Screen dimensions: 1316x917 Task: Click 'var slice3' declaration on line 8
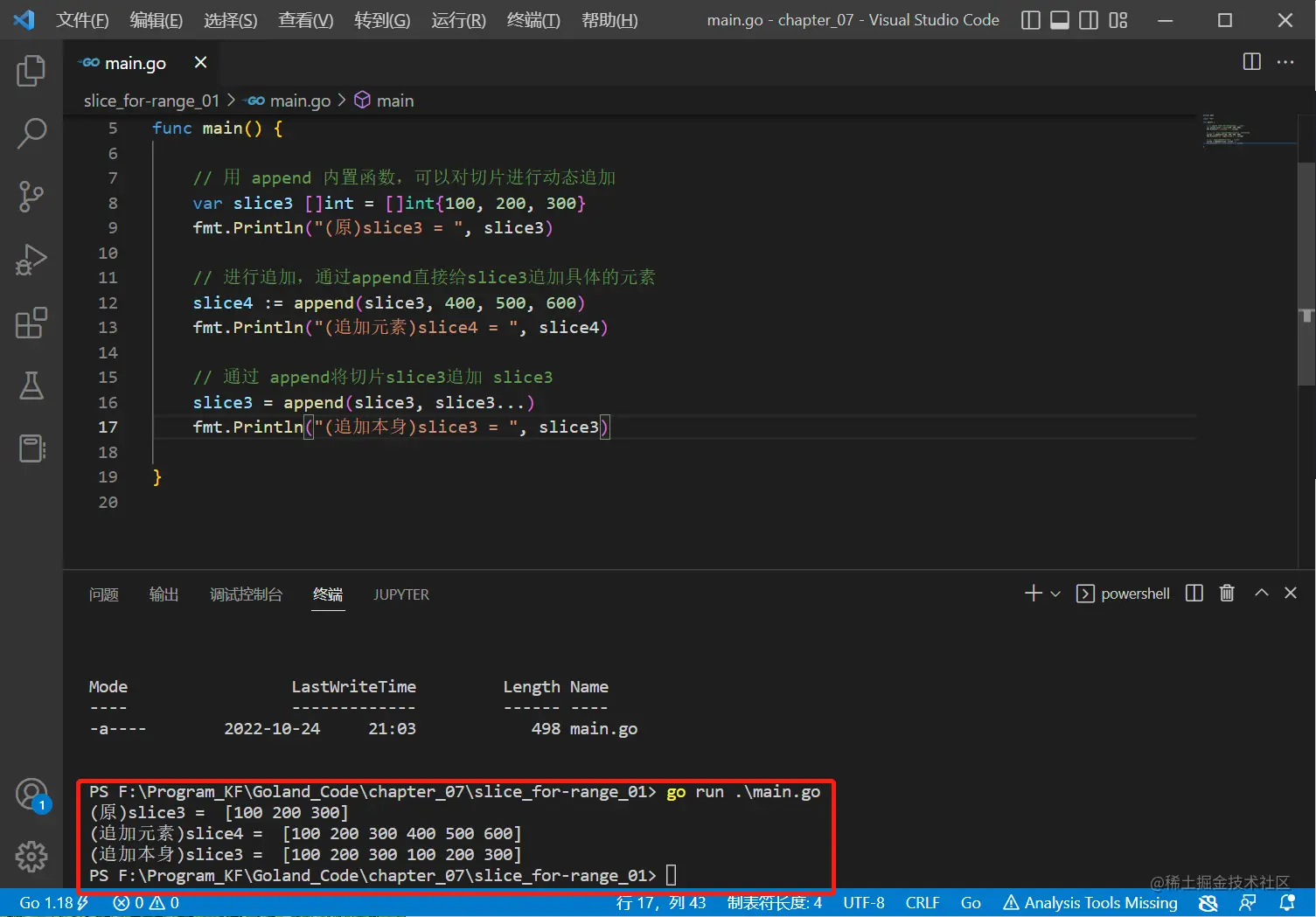[x=243, y=203]
